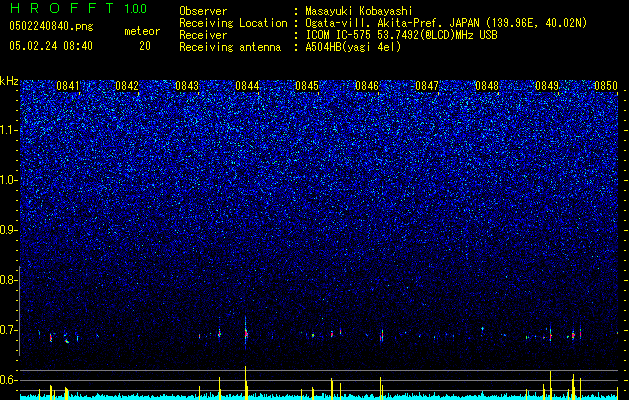
Task: Click the 0846 time marker
Action: click(x=367, y=86)
